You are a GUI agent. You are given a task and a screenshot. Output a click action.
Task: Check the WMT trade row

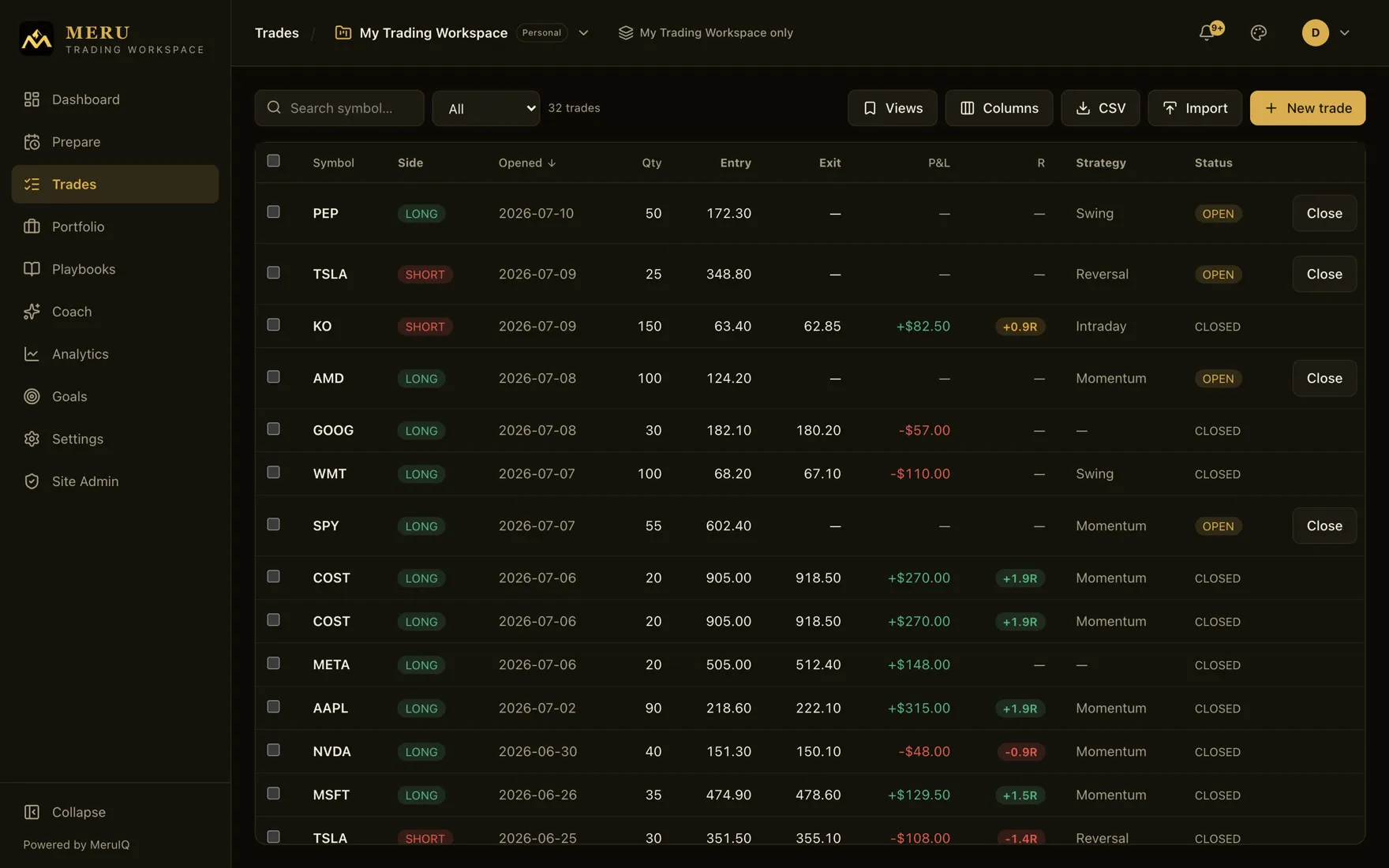point(273,473)
